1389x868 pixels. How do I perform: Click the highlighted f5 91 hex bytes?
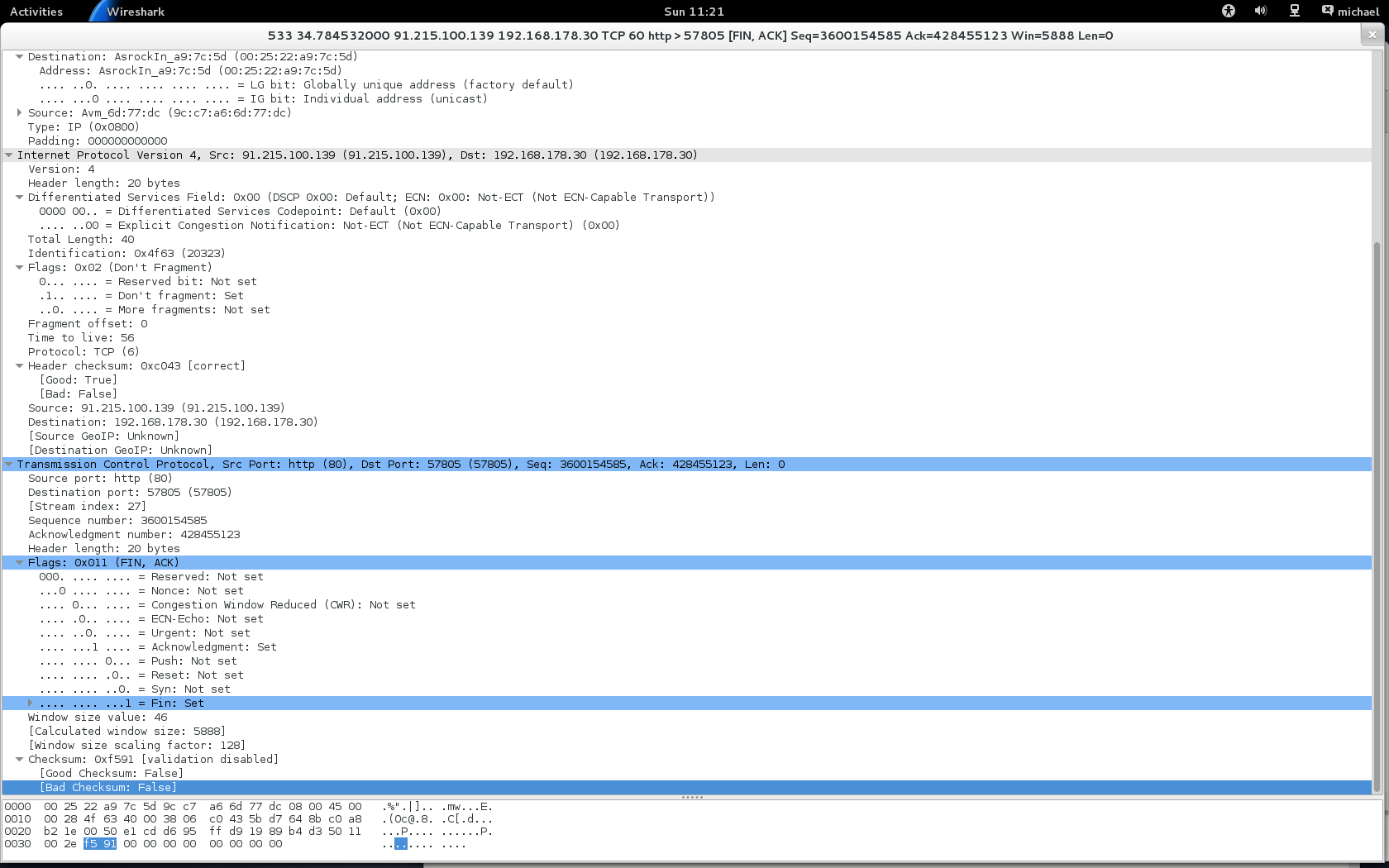[x=100, y=844]
